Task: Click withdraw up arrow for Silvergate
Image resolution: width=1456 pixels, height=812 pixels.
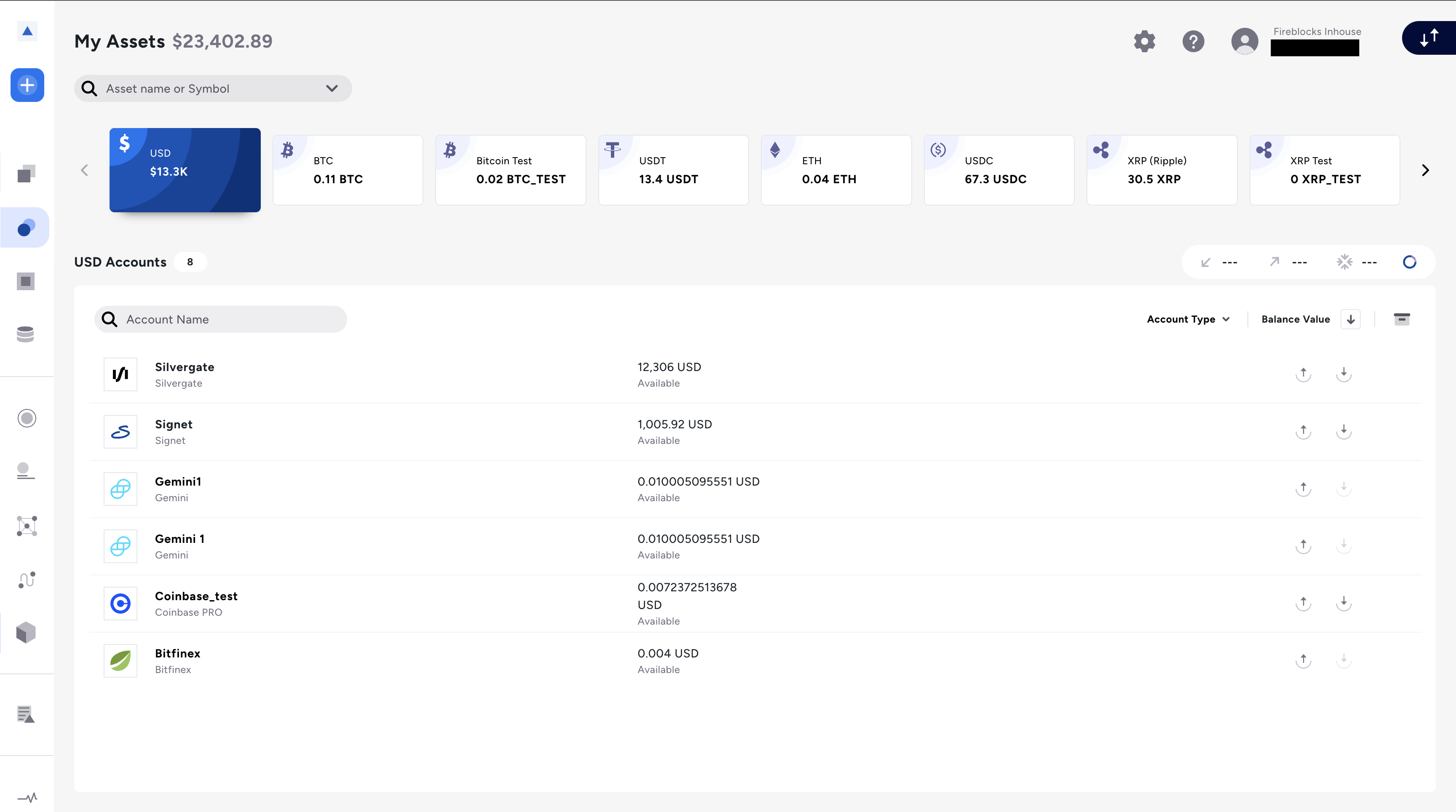Action: (x=1303, y=374)
